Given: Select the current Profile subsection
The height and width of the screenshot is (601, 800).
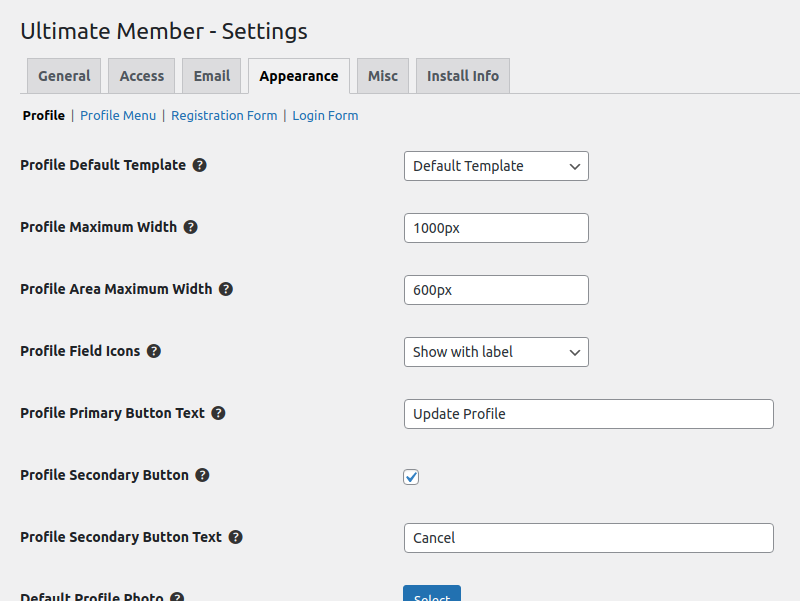Looking at the screenshot, I should pyautogui.click(x=44, y=116).
